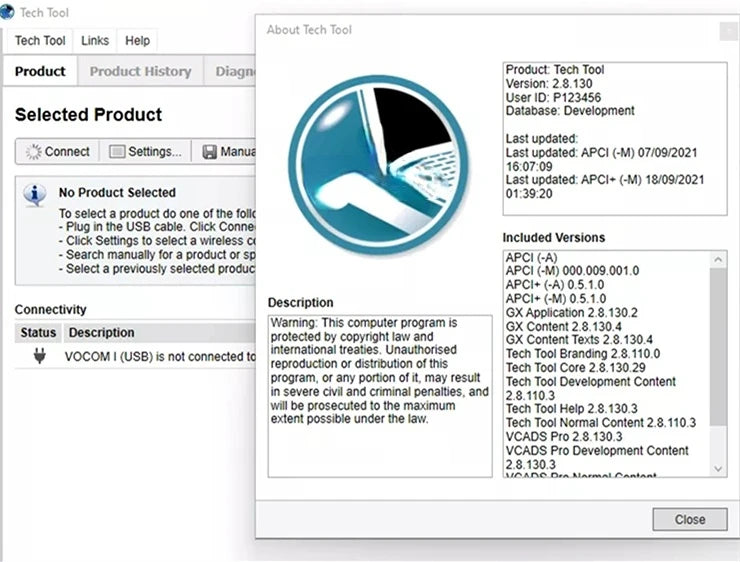Select 'Tech Tool Help 2.8.130.3' entry
Screen dimensions: 740x562
pos(572,409)
